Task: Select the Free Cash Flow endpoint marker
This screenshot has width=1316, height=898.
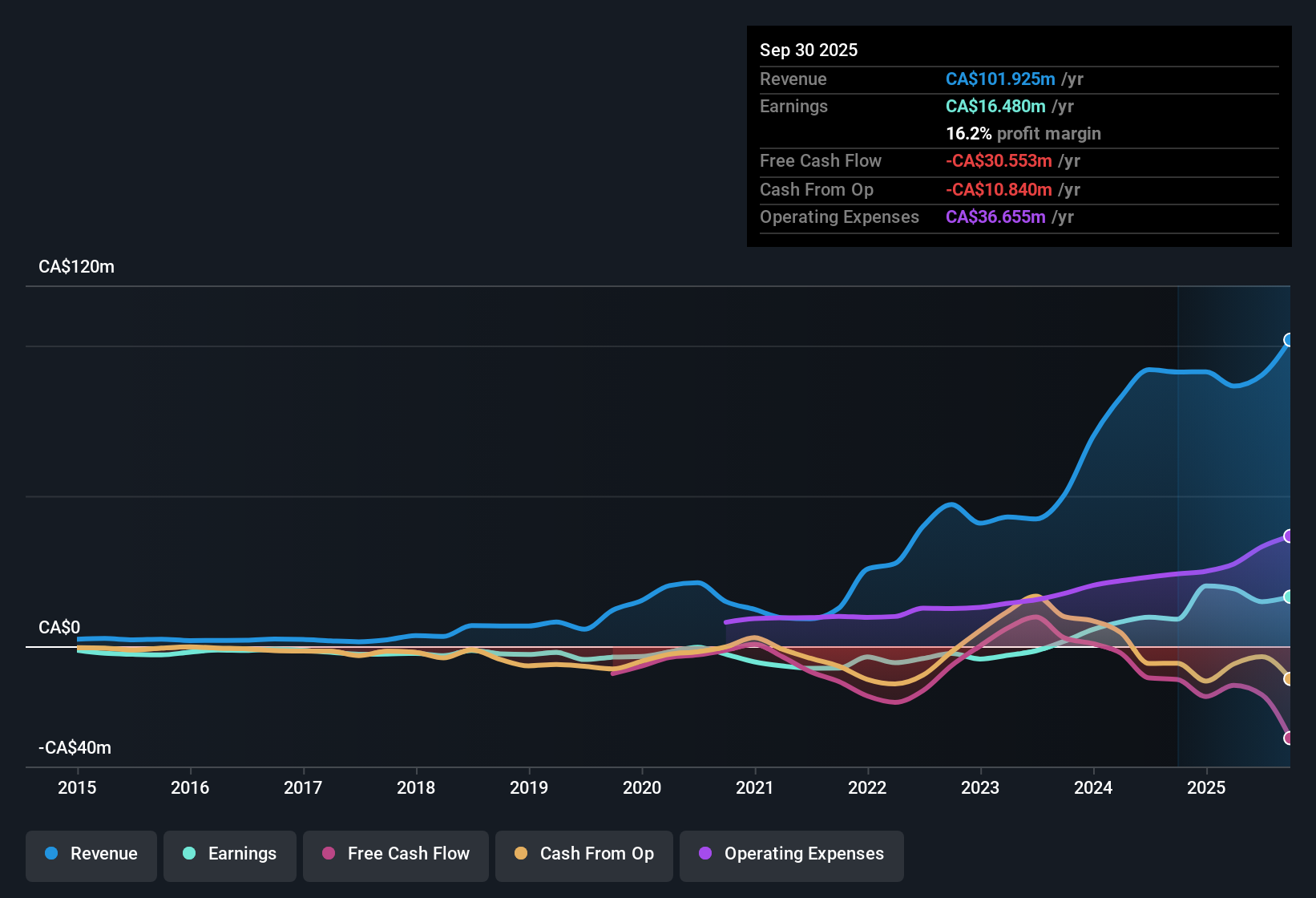Action: click(x=1288, y=737)
